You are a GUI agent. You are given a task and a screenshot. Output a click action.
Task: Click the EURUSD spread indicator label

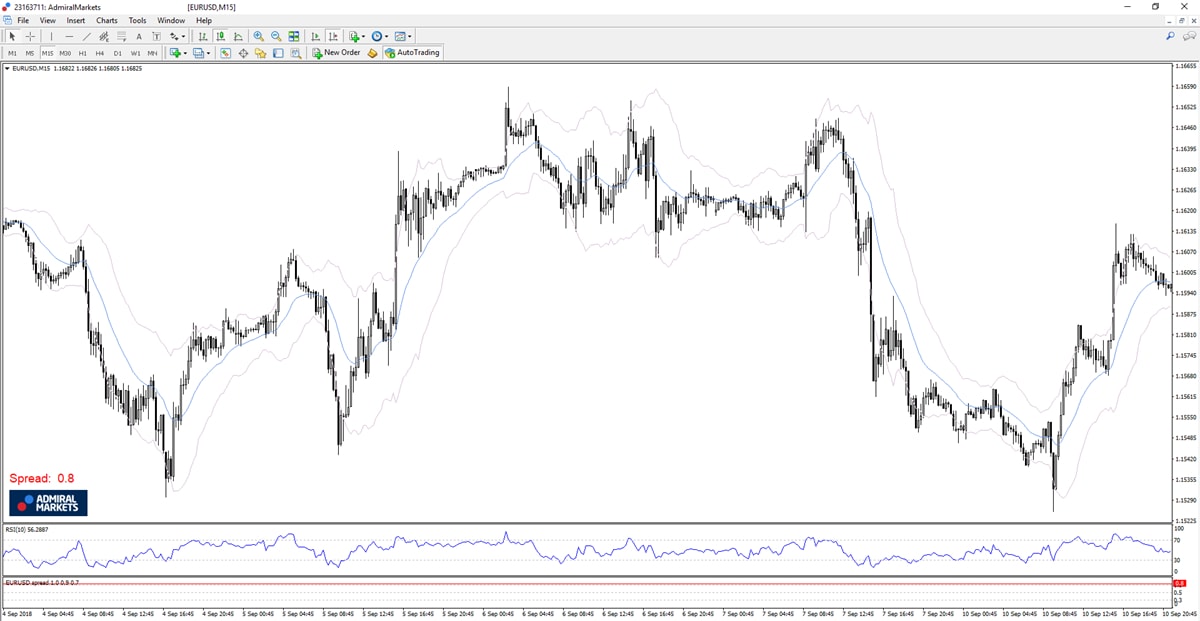click(42, 582)
